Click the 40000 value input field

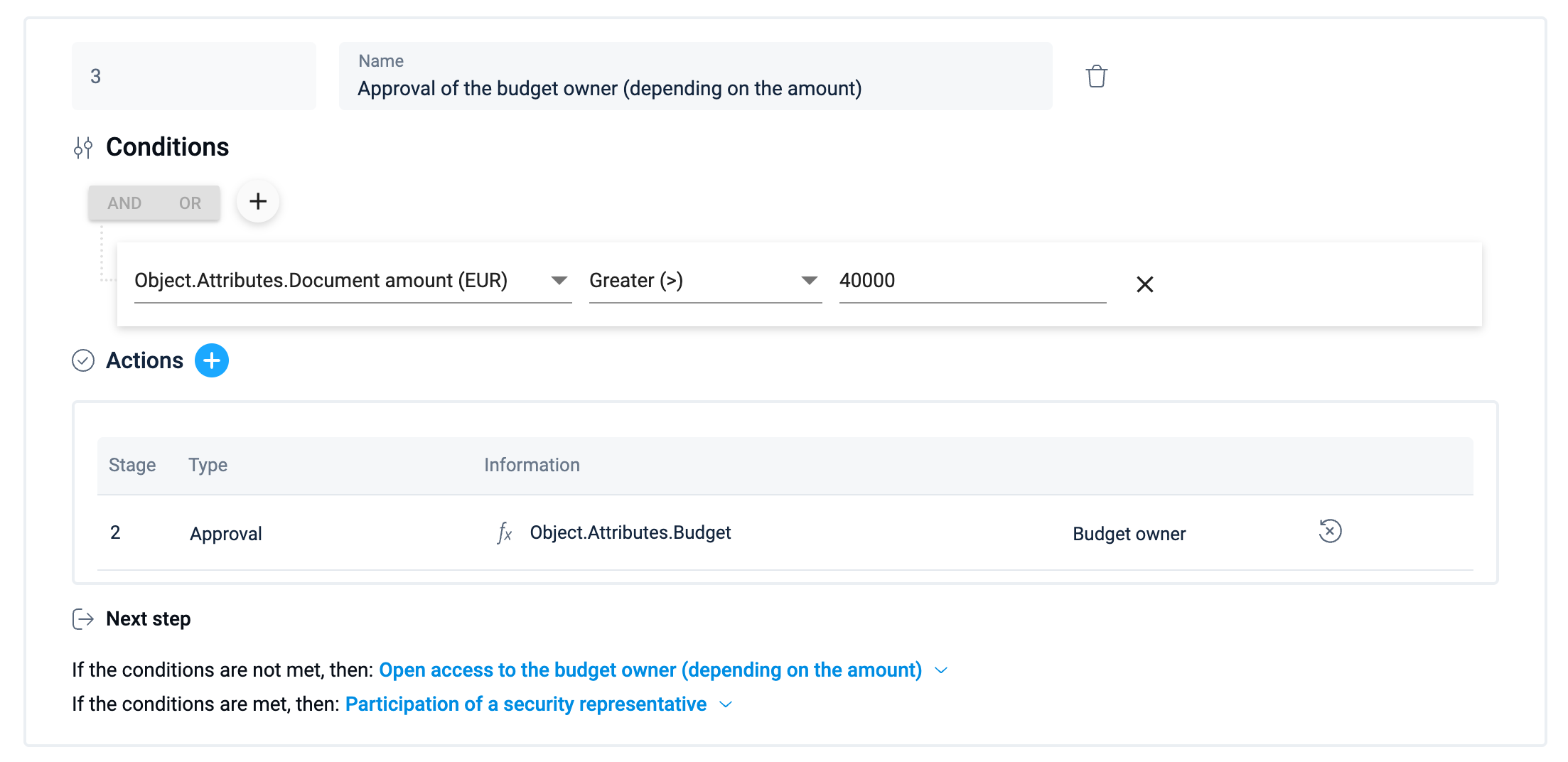[971, 281]
